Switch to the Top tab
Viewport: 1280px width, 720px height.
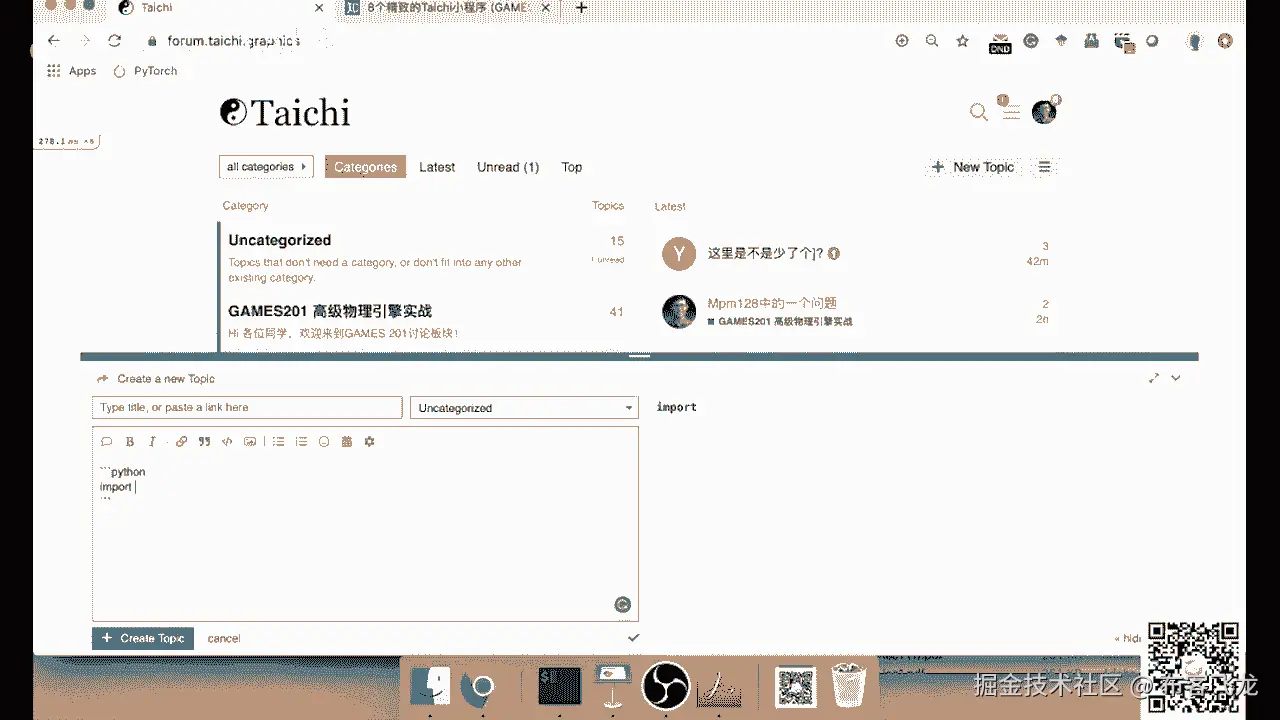pyautogui.click(x=572, y=167)
